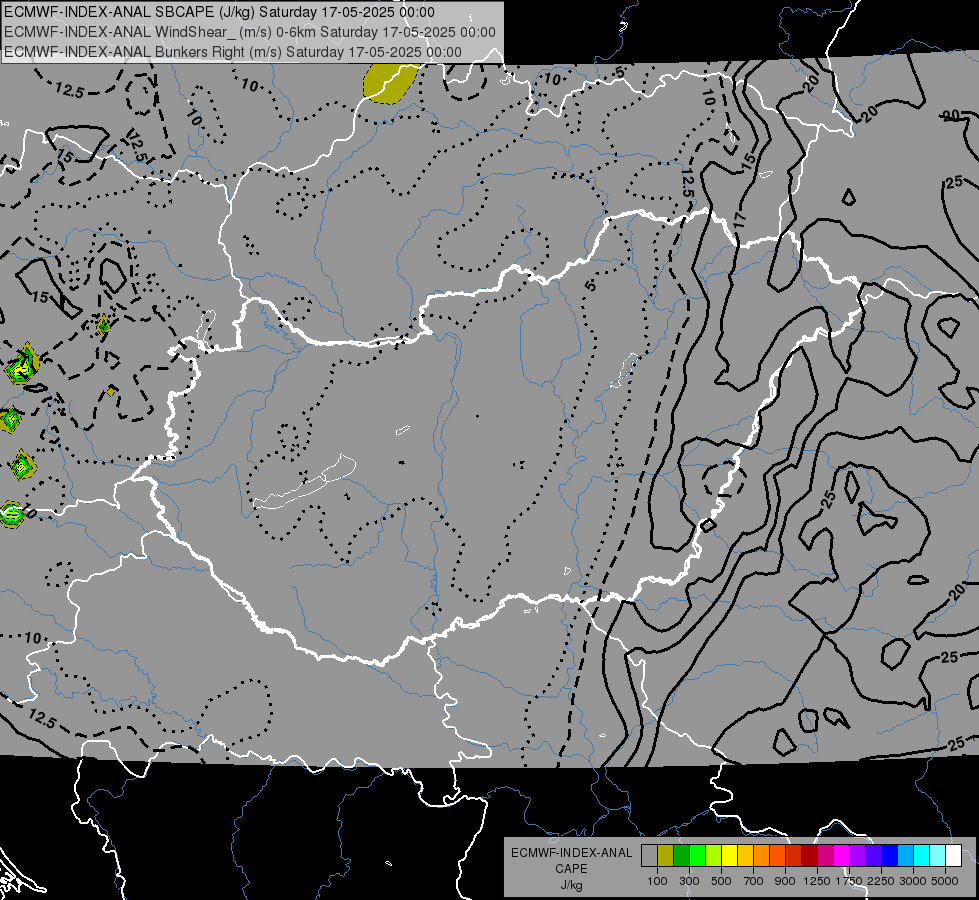Click the 1750 legend scale label
The width and height of the screenshot is (979, 900).
(849, 881)
